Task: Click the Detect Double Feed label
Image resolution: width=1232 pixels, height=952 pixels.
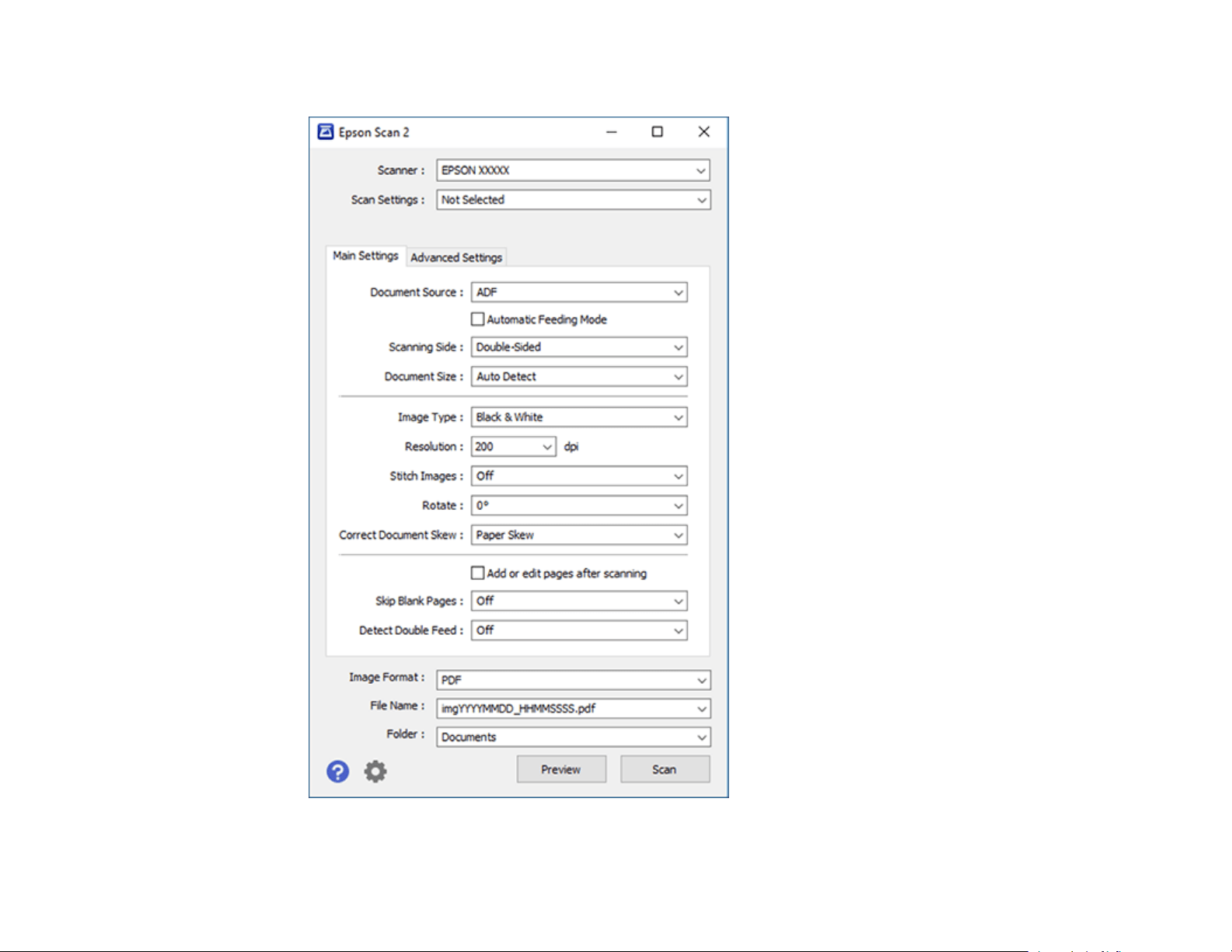Action: point(411,630)
